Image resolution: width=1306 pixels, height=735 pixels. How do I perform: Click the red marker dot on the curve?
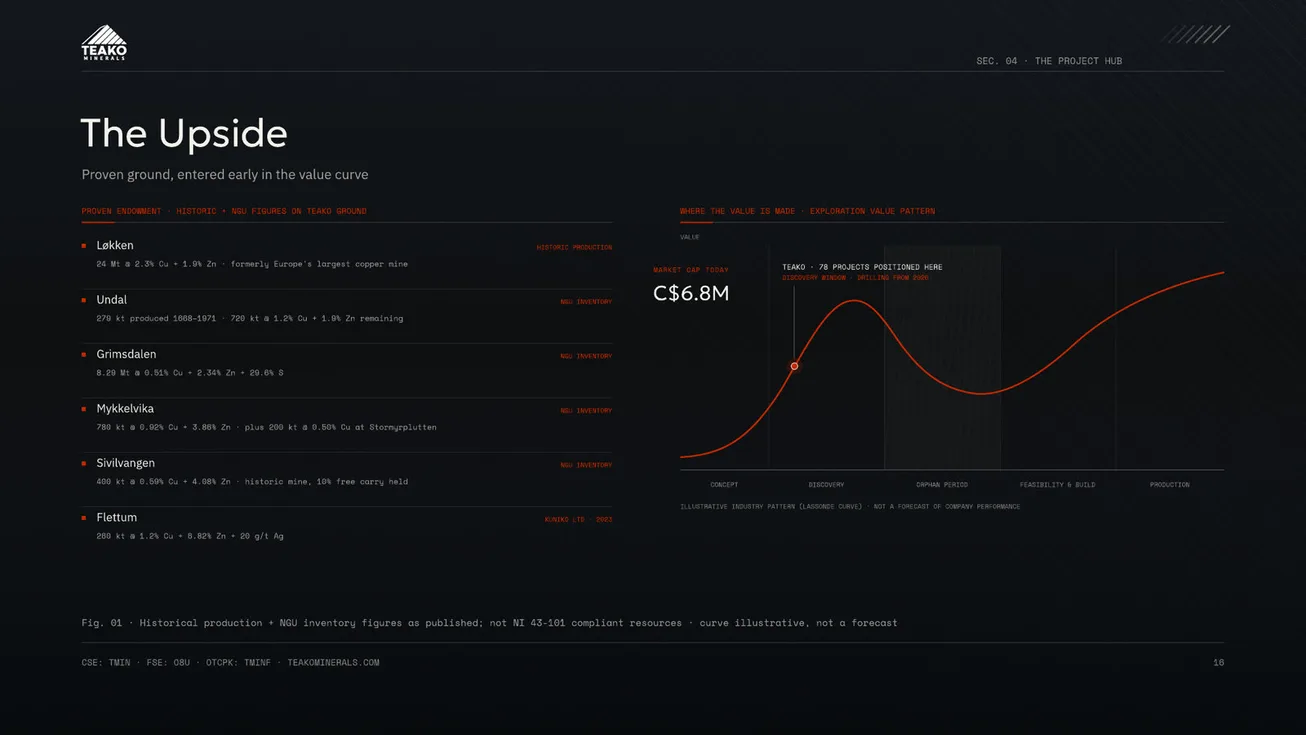point(795,366)
